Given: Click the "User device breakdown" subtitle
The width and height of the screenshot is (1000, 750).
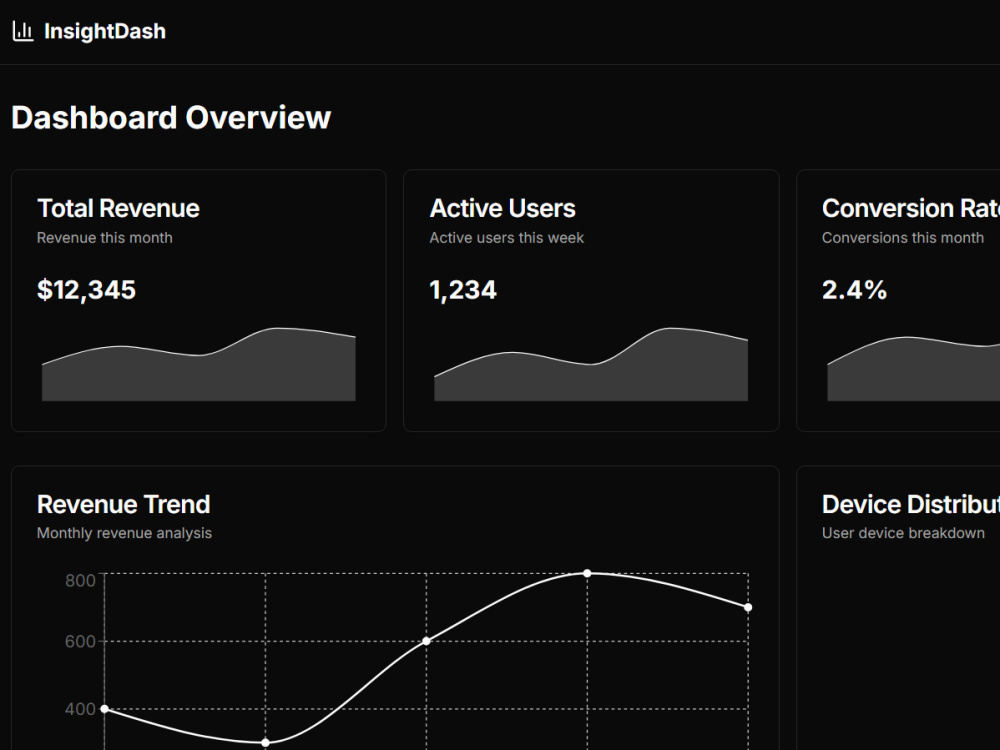Looking at the screenshot, I should [903, 533].
